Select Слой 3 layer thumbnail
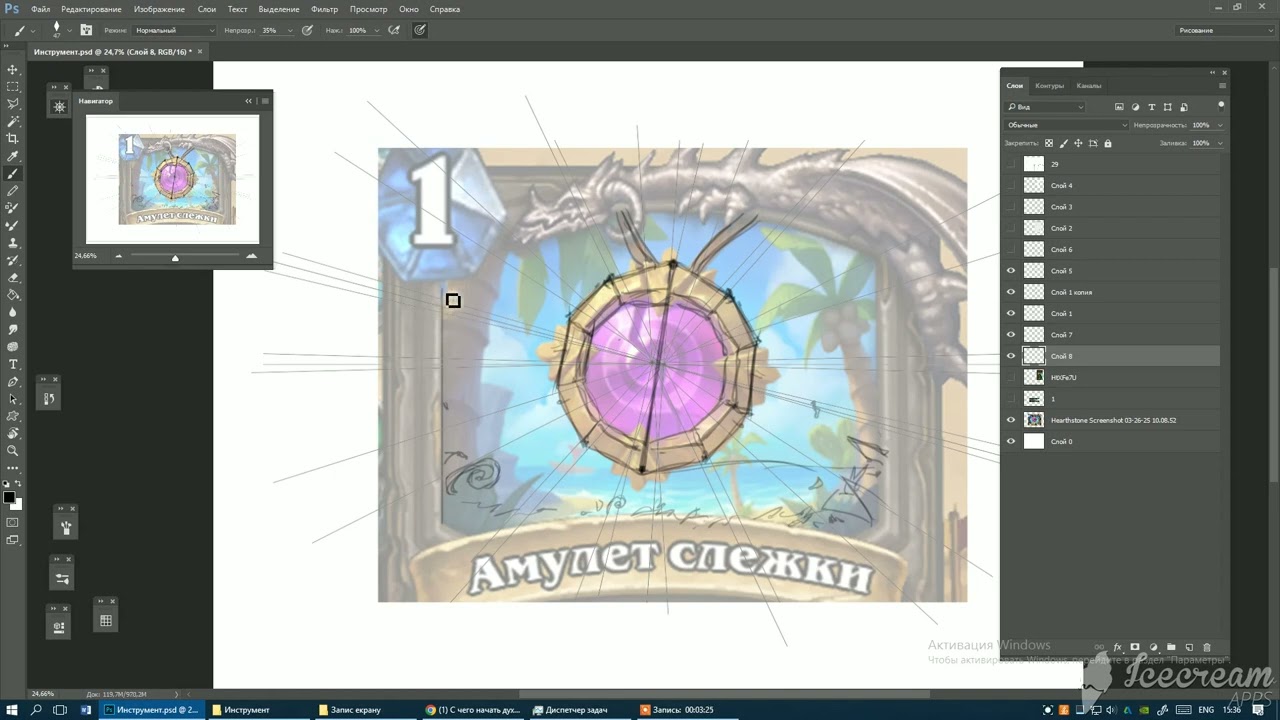 (1034, 207)
